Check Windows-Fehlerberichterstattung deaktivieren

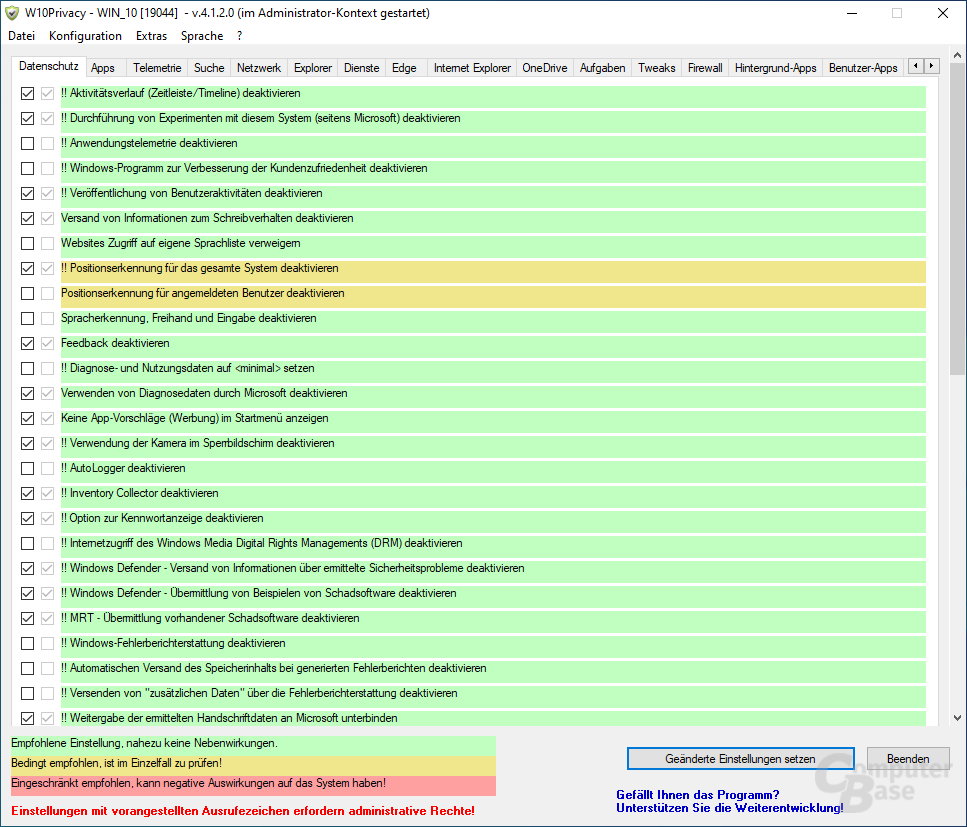[27, 643]
